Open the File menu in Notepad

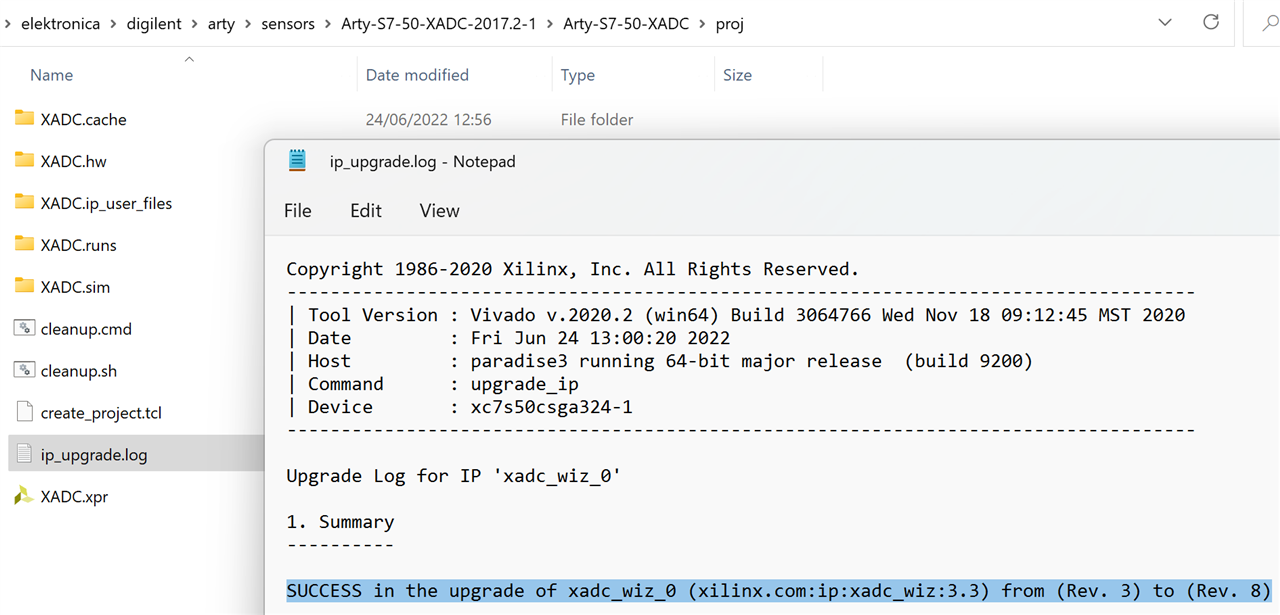pos(298,211)
